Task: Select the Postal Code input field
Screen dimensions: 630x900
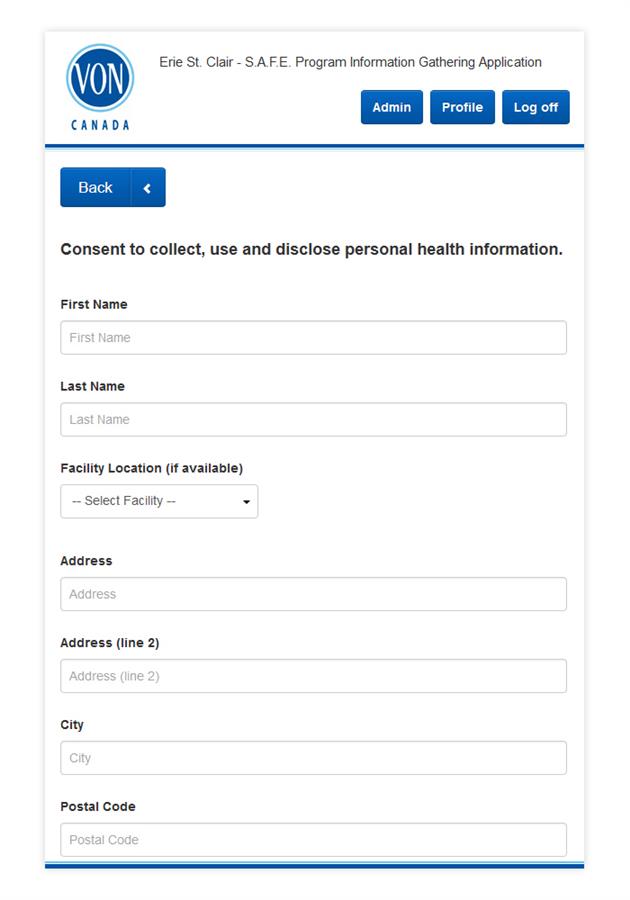Action: point(313,840)
